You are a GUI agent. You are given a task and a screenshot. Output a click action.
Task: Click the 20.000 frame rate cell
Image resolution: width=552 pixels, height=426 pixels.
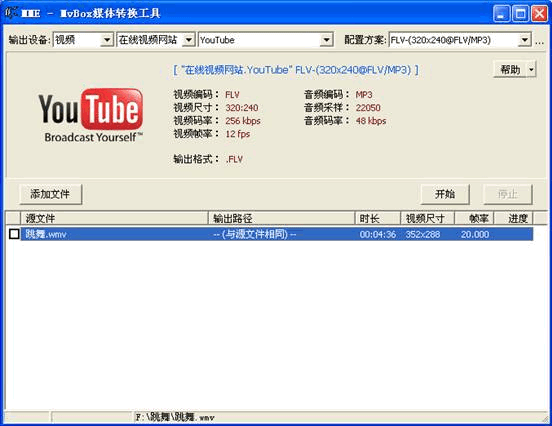475,234
